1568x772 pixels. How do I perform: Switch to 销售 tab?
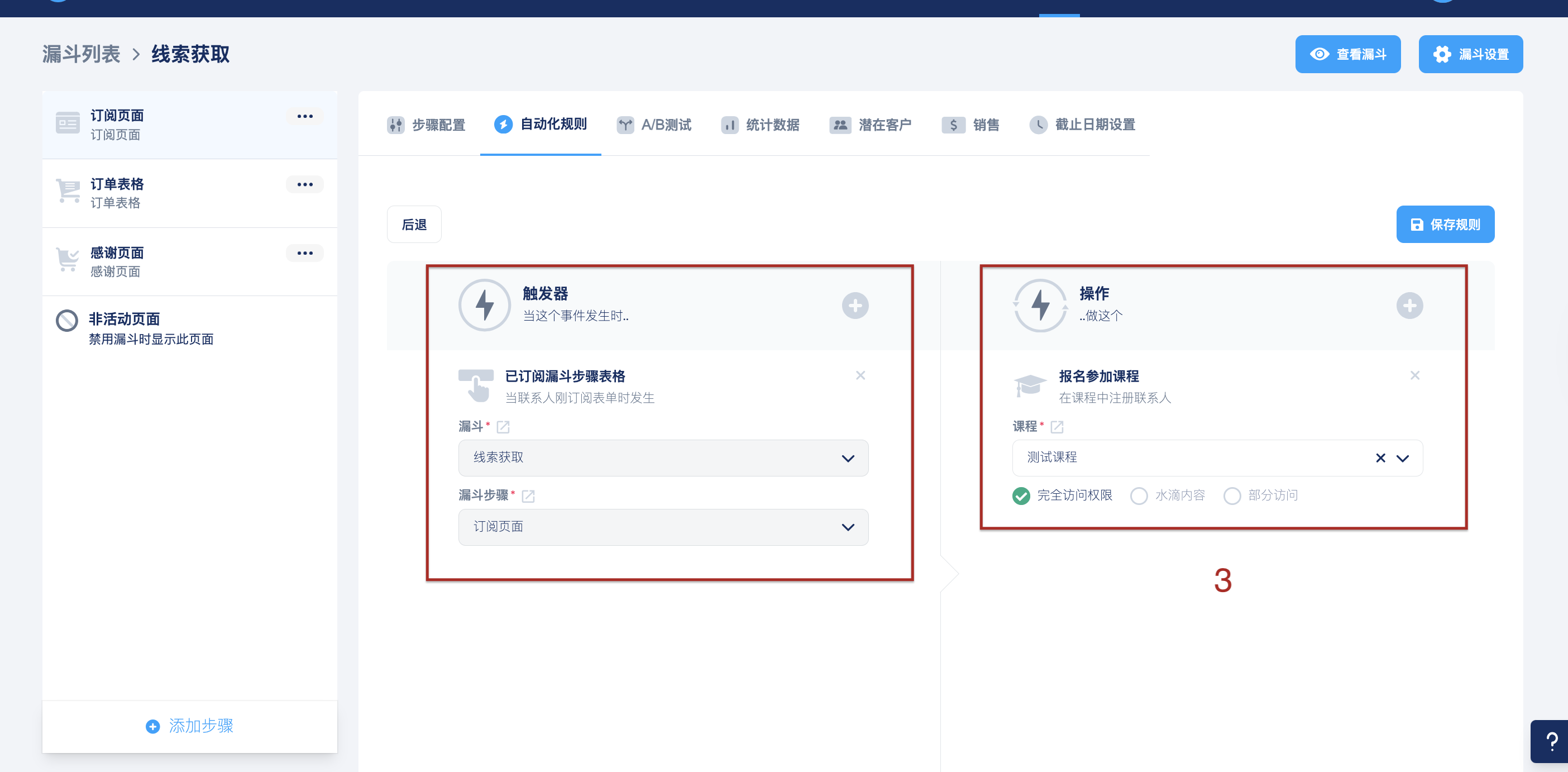[971, 125]
